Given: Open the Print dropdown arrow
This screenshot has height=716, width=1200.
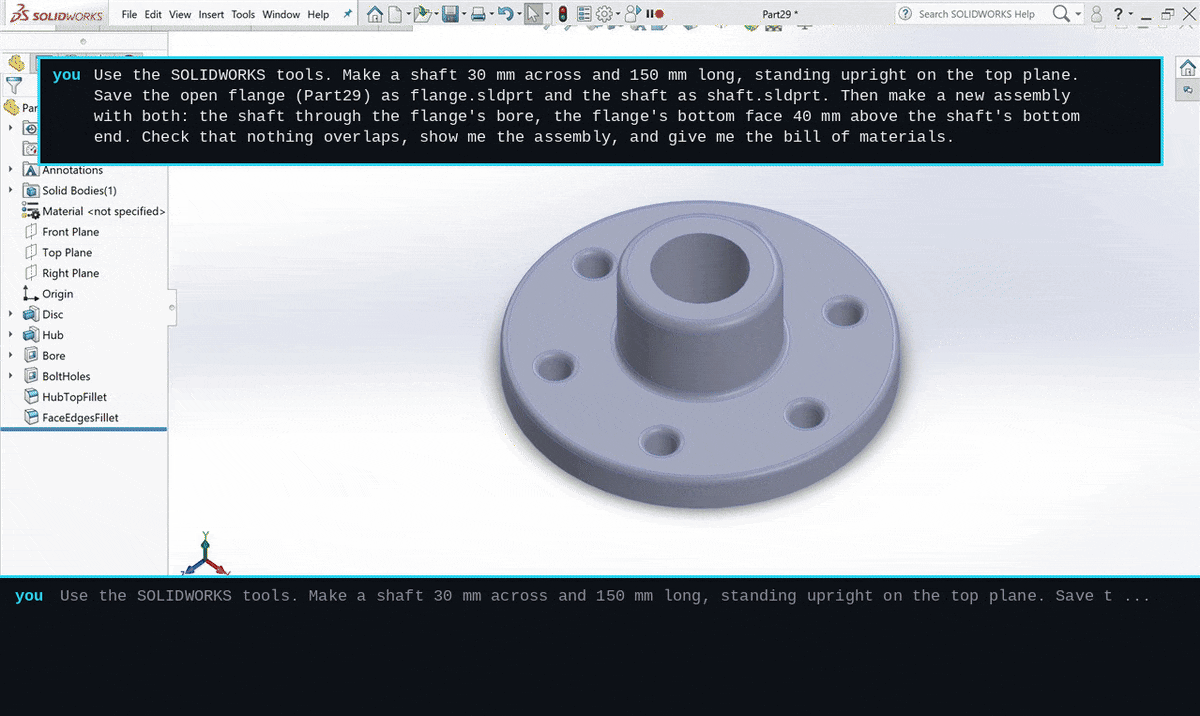Looking at the screenshot, I should click(491, 14).
